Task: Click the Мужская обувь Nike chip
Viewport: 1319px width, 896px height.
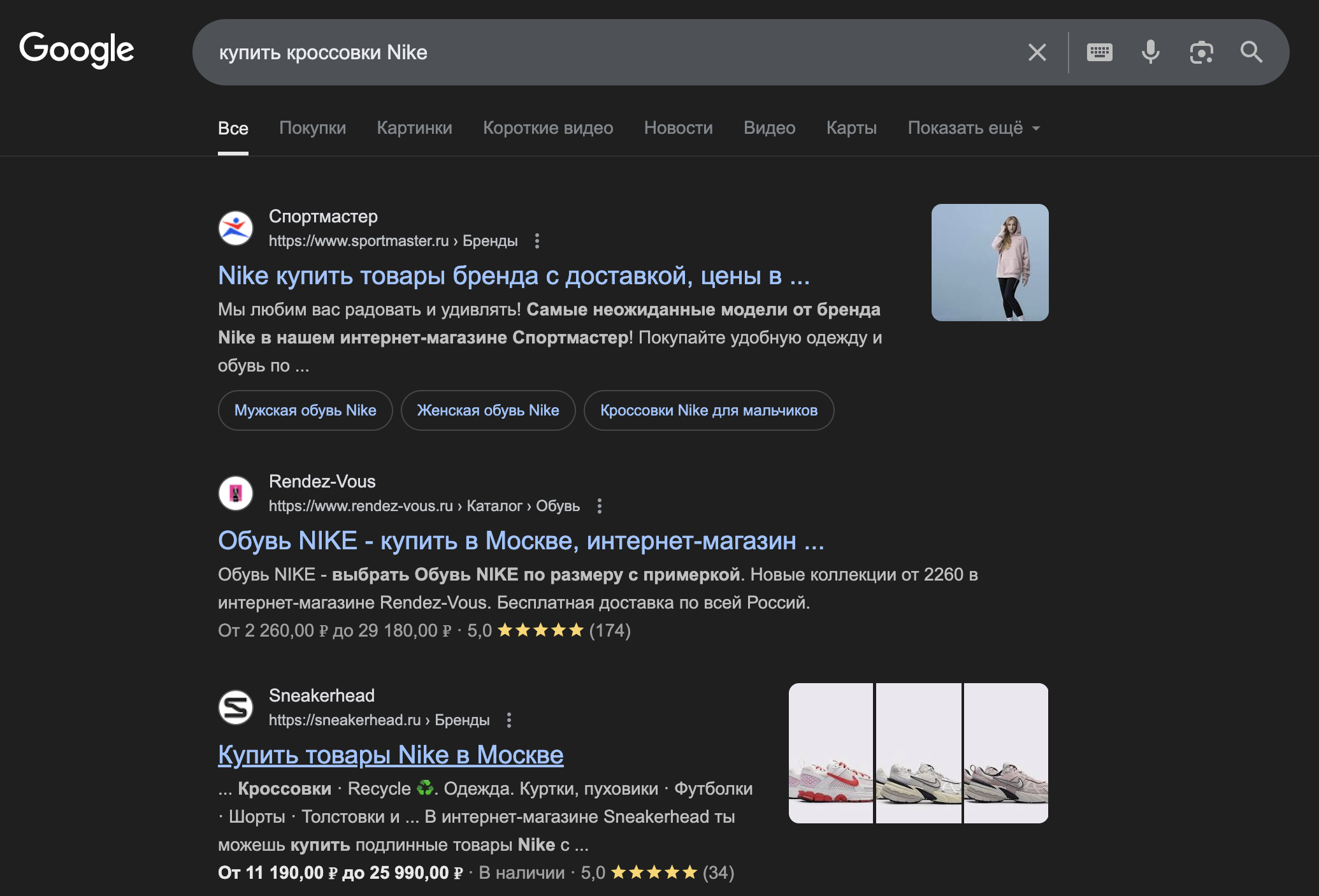Action: (305, 410)
